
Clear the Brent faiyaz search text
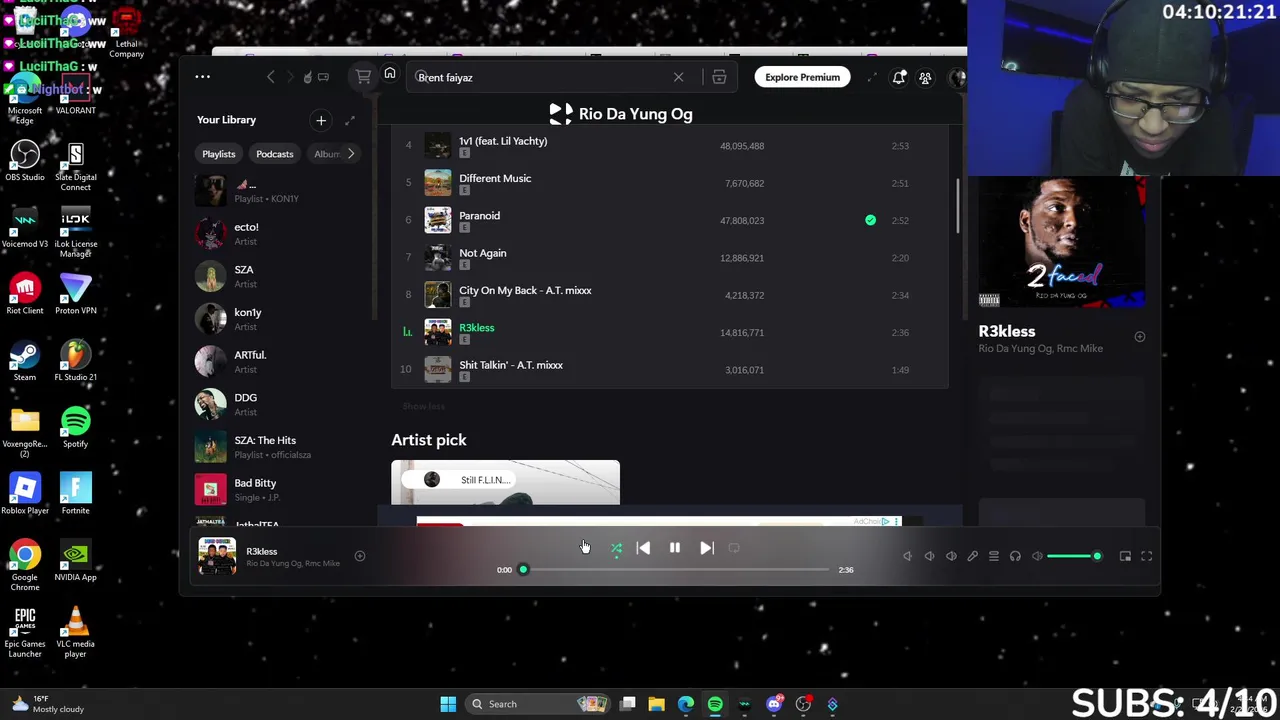[x=678, y=77]
